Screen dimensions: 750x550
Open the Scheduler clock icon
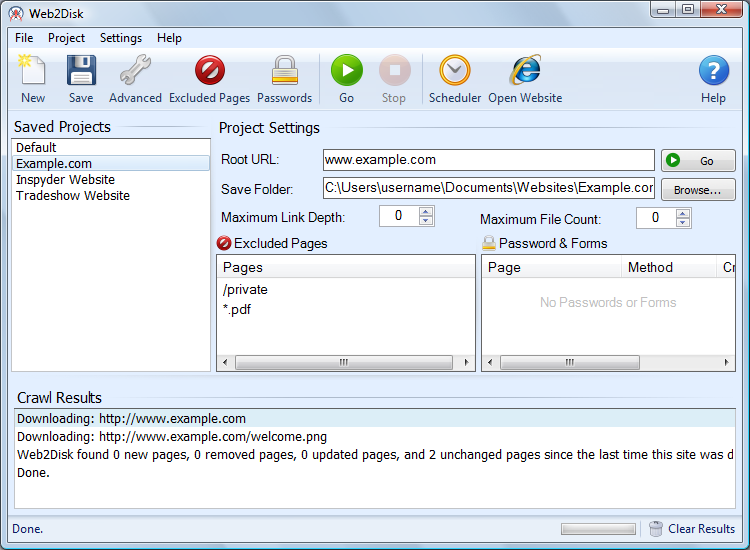(454, 70)
